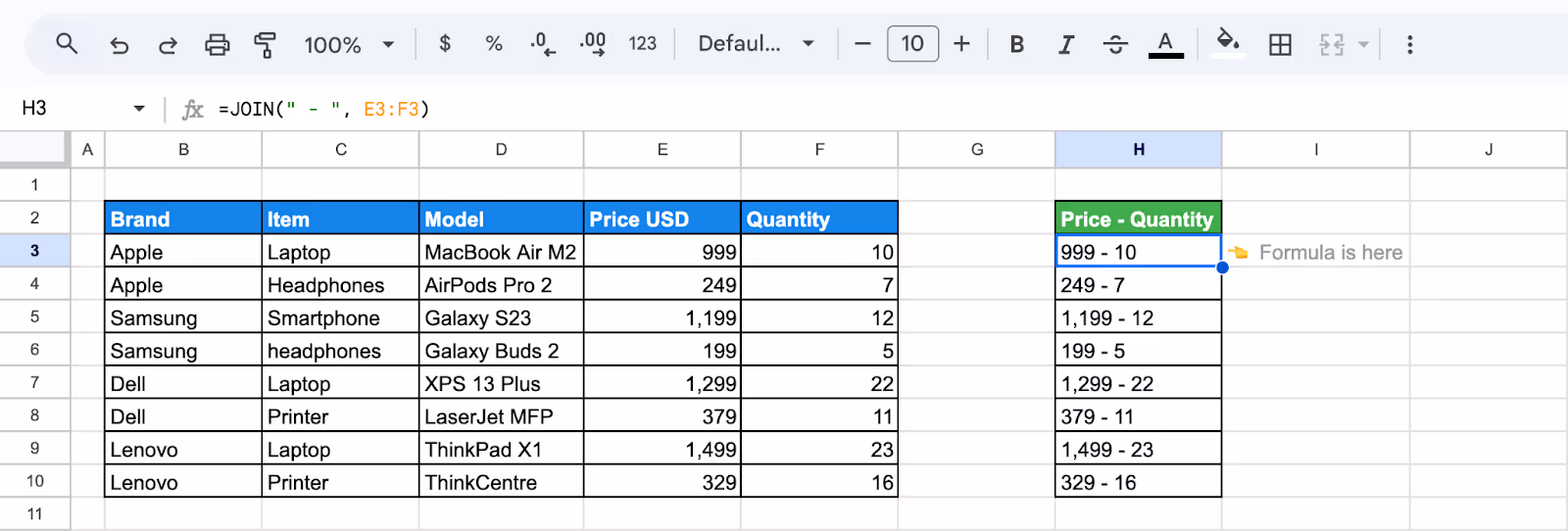The image size is (1568, 531).
Task: Select column H header
Action: [x=1139, y=150]
